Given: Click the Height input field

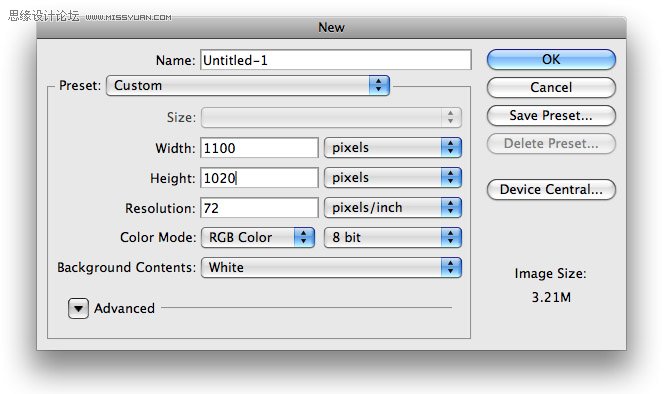Looking at the screenshot, I should click(259, 177).
